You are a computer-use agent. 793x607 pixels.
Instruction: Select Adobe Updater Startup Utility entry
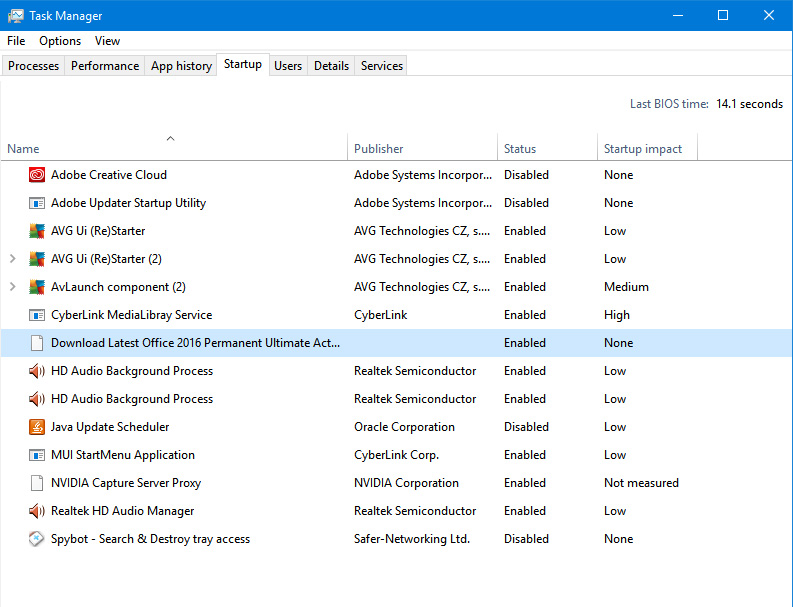[x=128, y=203]
